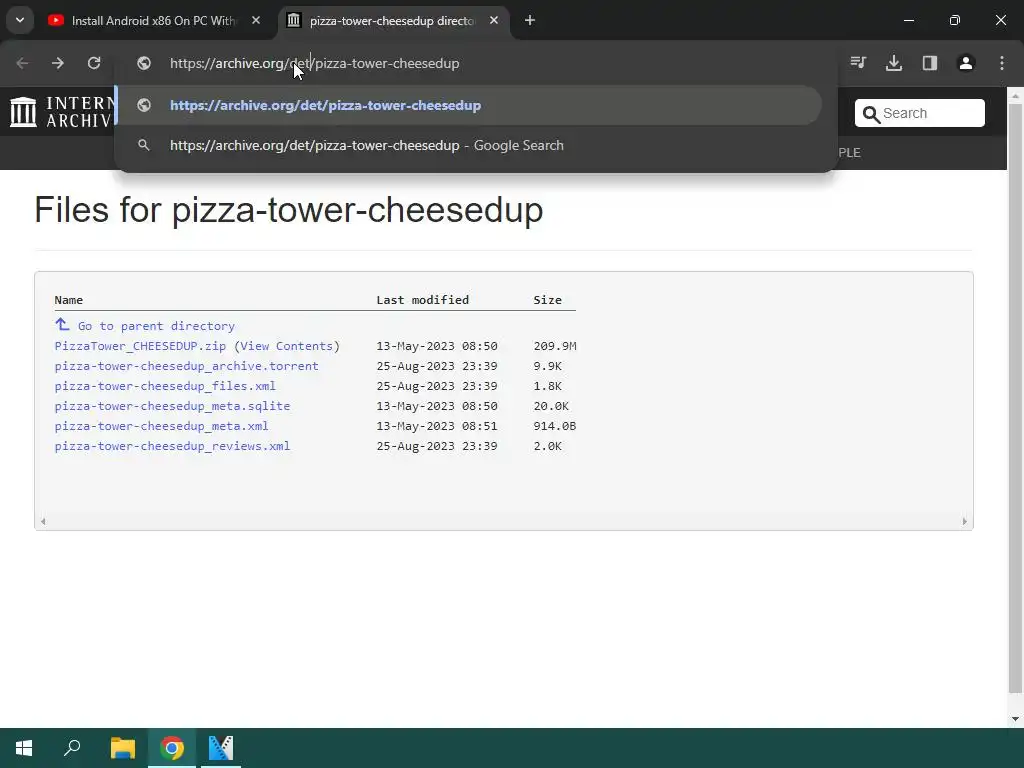Image resolution: width=1024 pixels, height=768 pixels.
Task: Click the 'Name' column header text
Action: [x=69, y=300]
